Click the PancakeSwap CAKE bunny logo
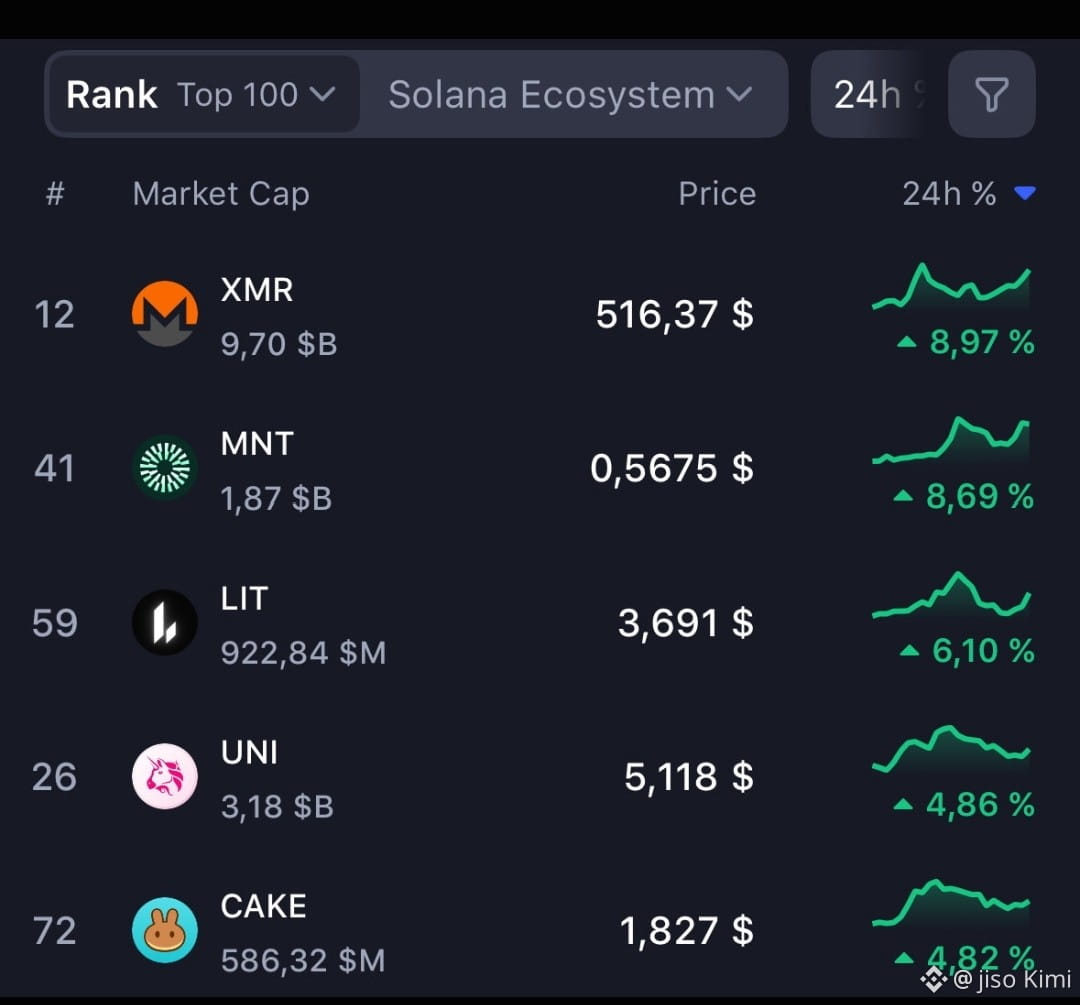 pyautogui.click(x=165, y=930)
